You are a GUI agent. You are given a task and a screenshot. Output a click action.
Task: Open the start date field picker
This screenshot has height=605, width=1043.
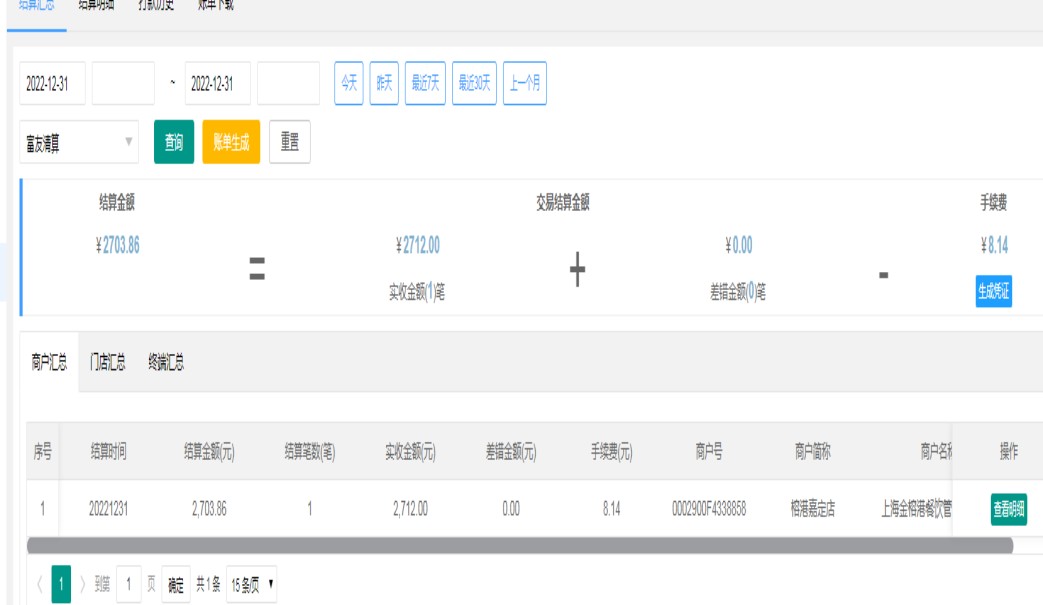coord(52,83)
